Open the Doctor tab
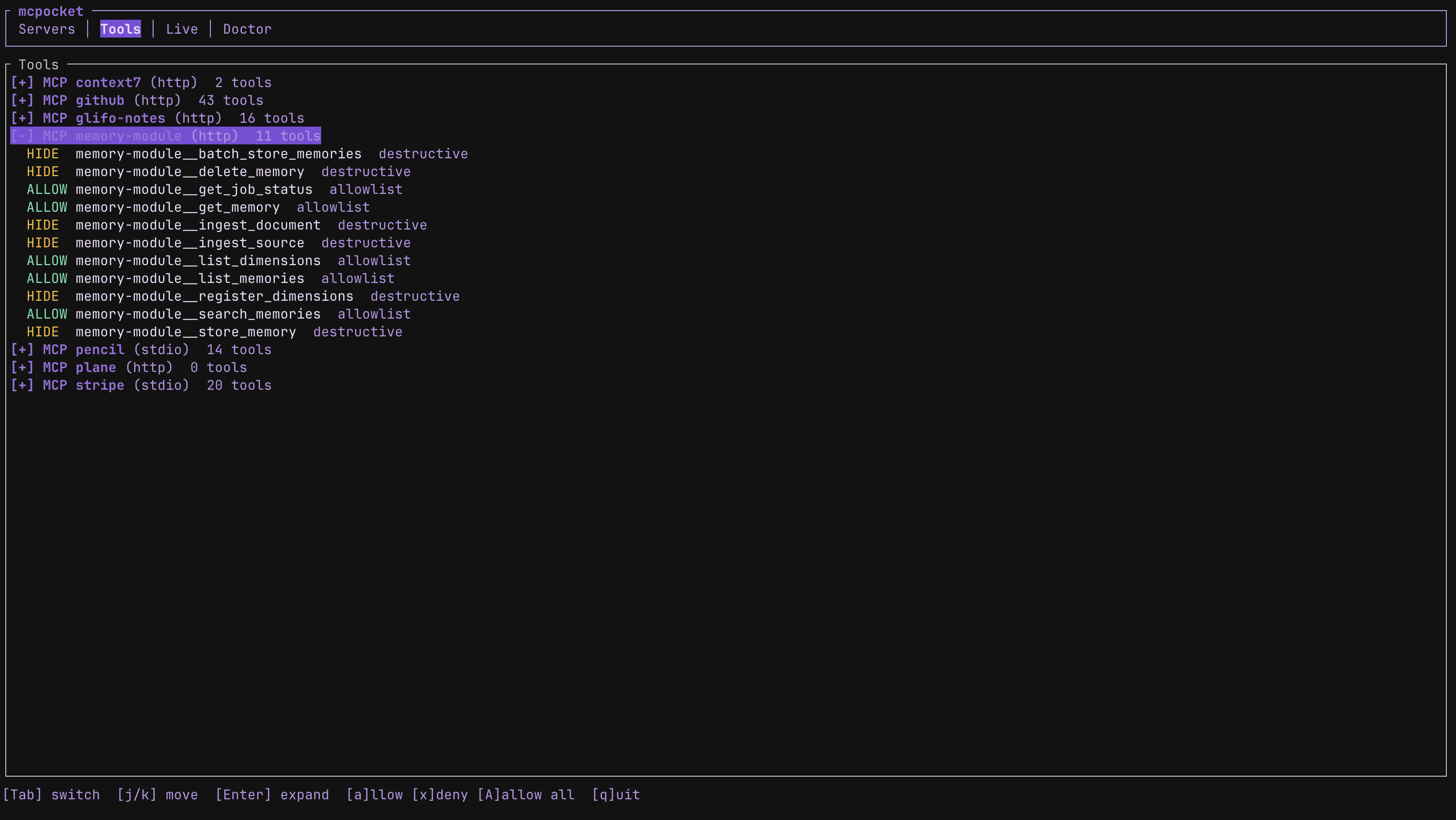This screenshot has height=820, width=1456. [x=247, y=29]
